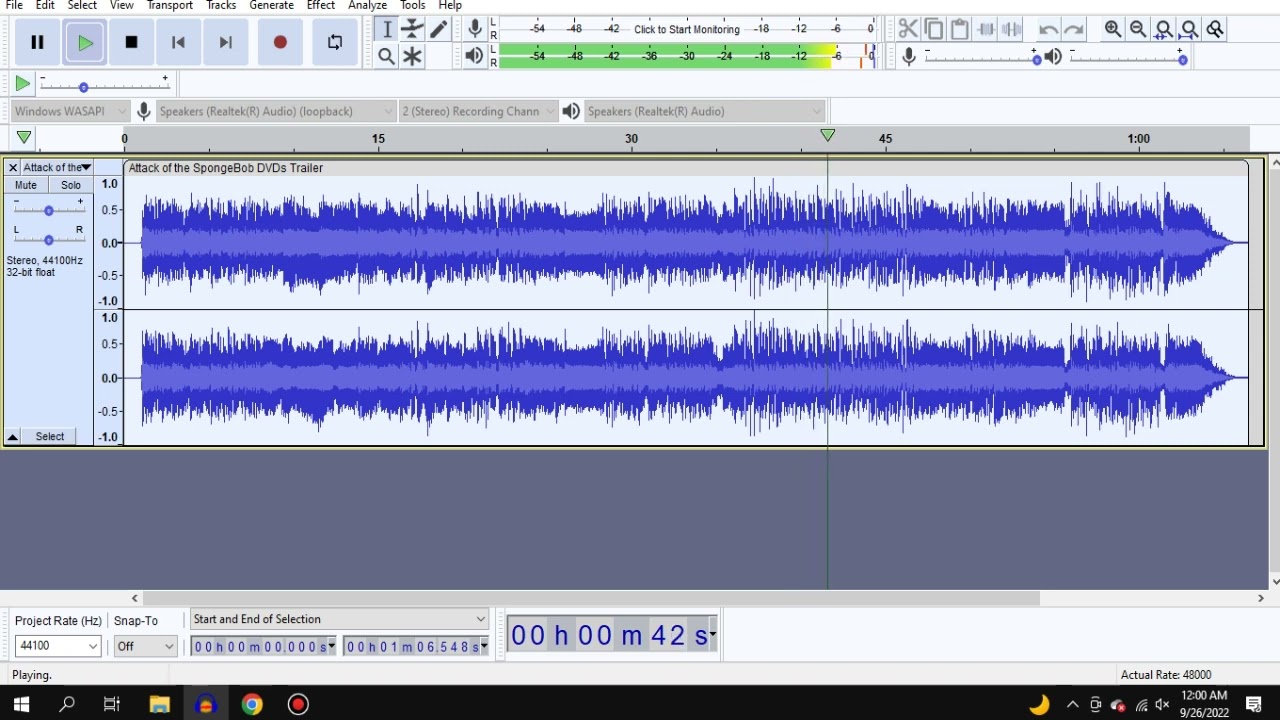Skip to end of the project
The height and width of the screenshot is (720, 1280).
point(225,42)
